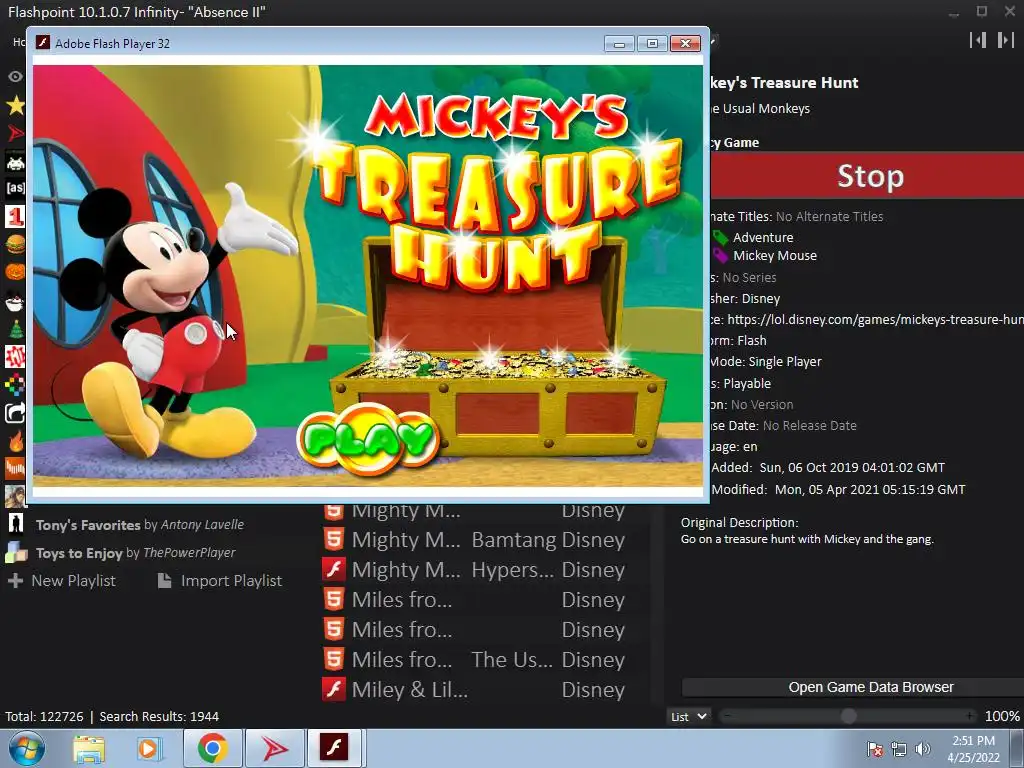Click the Toys to Enjoy playlist icon
The width and height of the screenshot is (1024, 768).
coord(16,552)
